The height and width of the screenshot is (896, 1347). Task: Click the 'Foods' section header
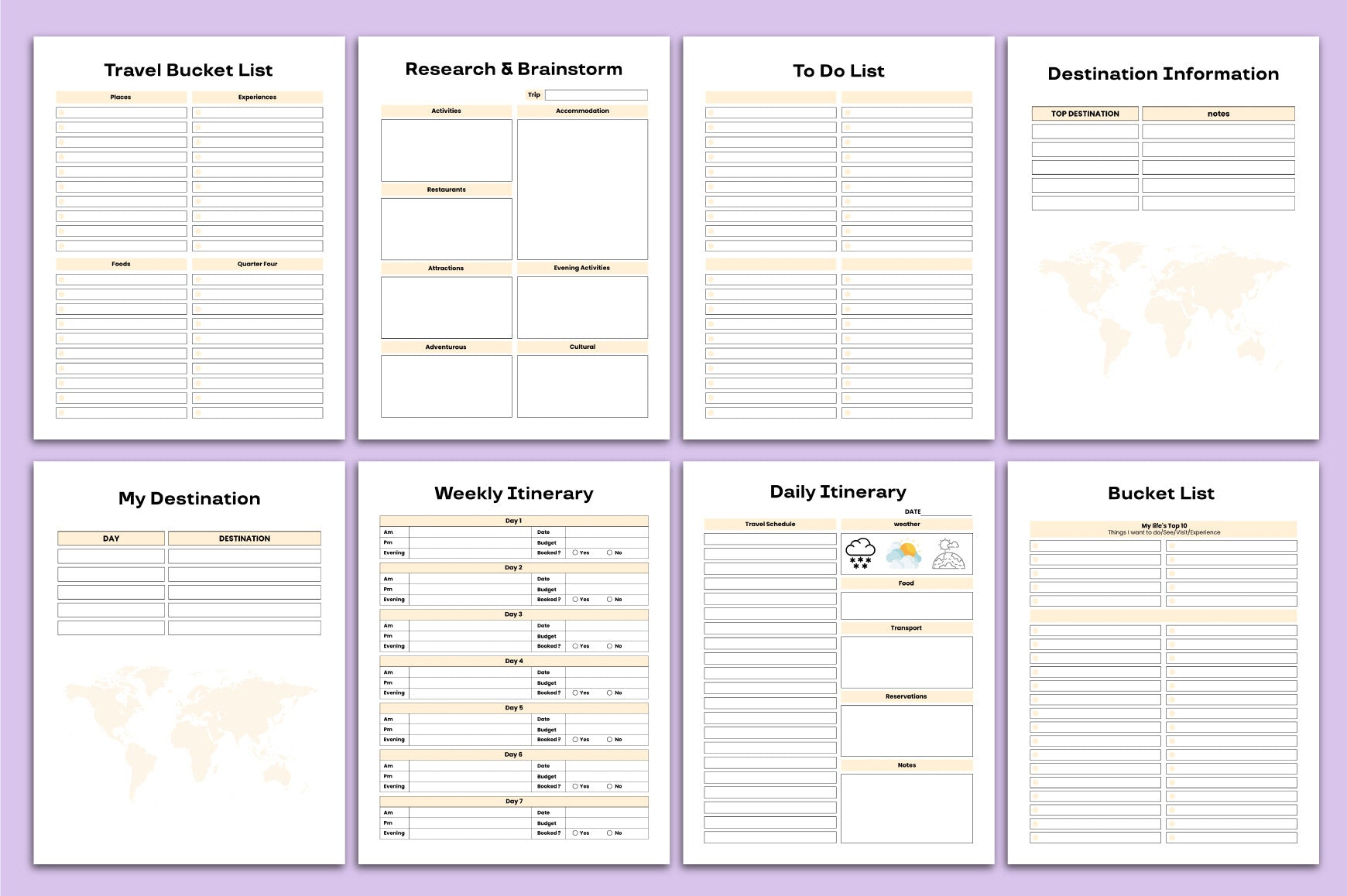tap(121, 264)
